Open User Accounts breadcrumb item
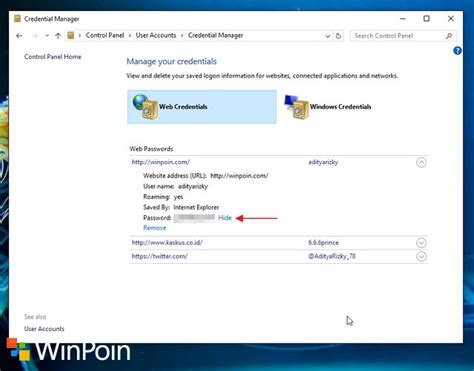Image resolution: width=474 pixels, height=371 pixels. [x=156, y=35]
